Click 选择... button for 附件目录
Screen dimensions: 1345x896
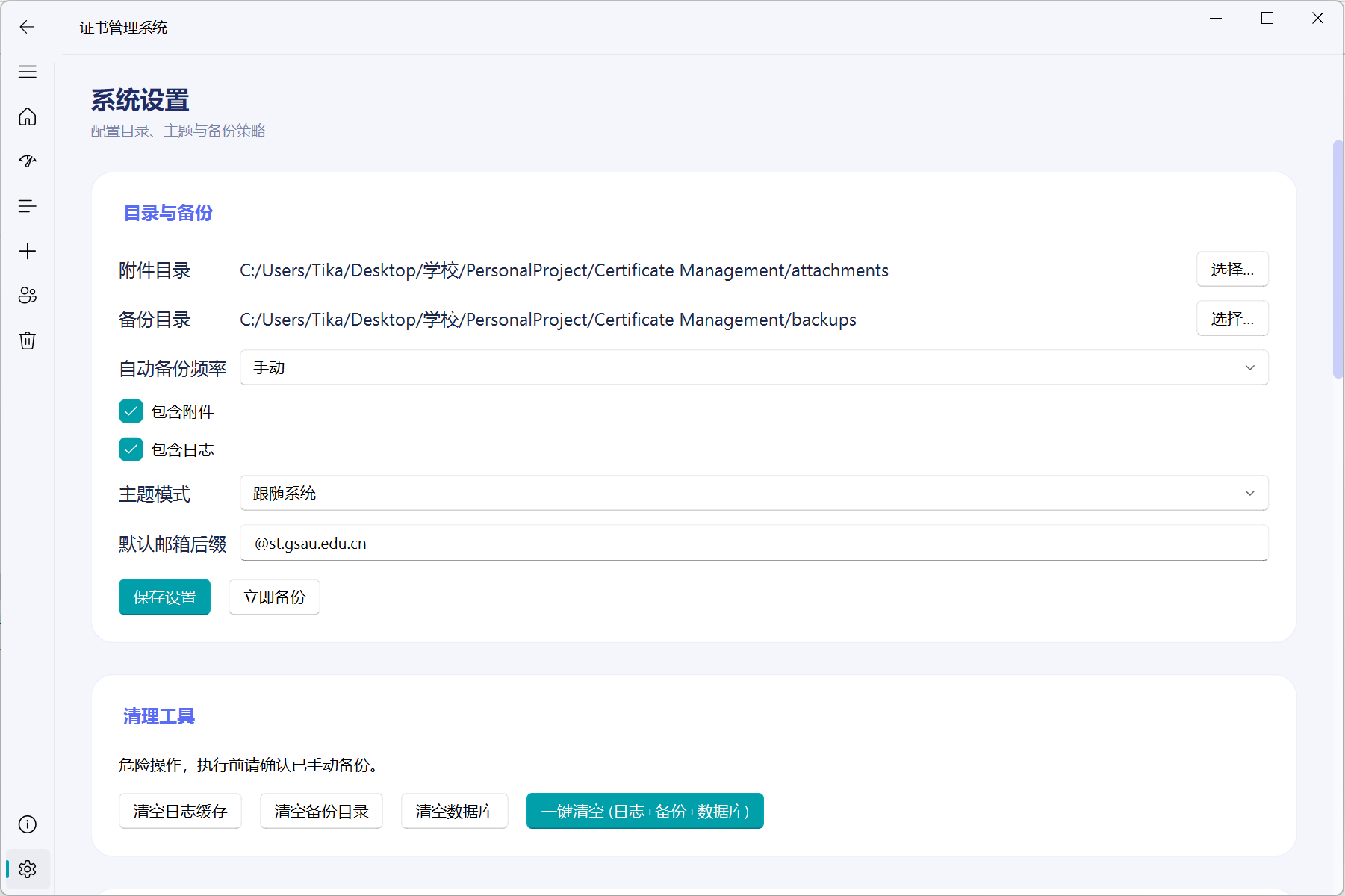point(1232,269)
